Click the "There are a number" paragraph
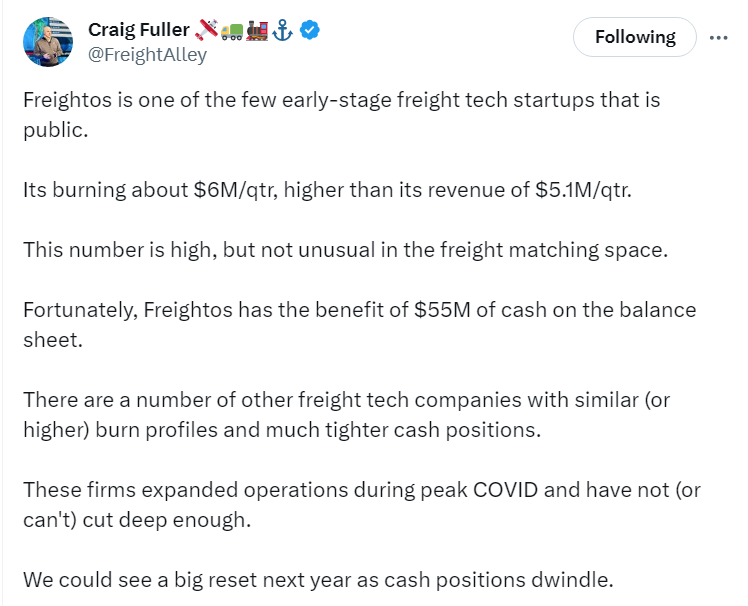Screen dimensions: 748x606 (x=347, y=415)
